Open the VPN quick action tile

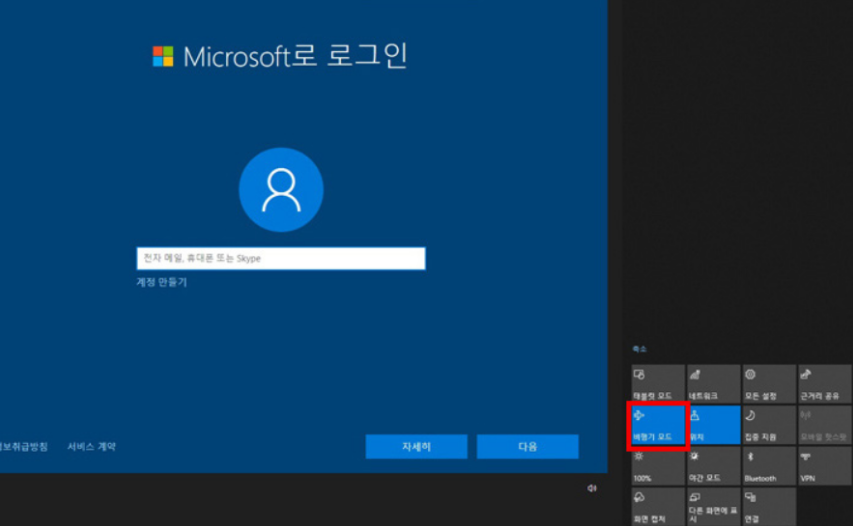tap(825, 466)
